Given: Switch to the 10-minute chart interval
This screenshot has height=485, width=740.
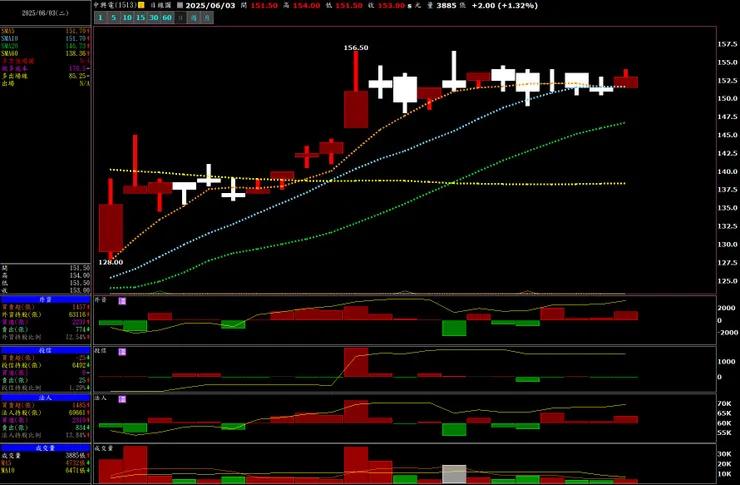Looking at the screenshot, I should 127,18.
